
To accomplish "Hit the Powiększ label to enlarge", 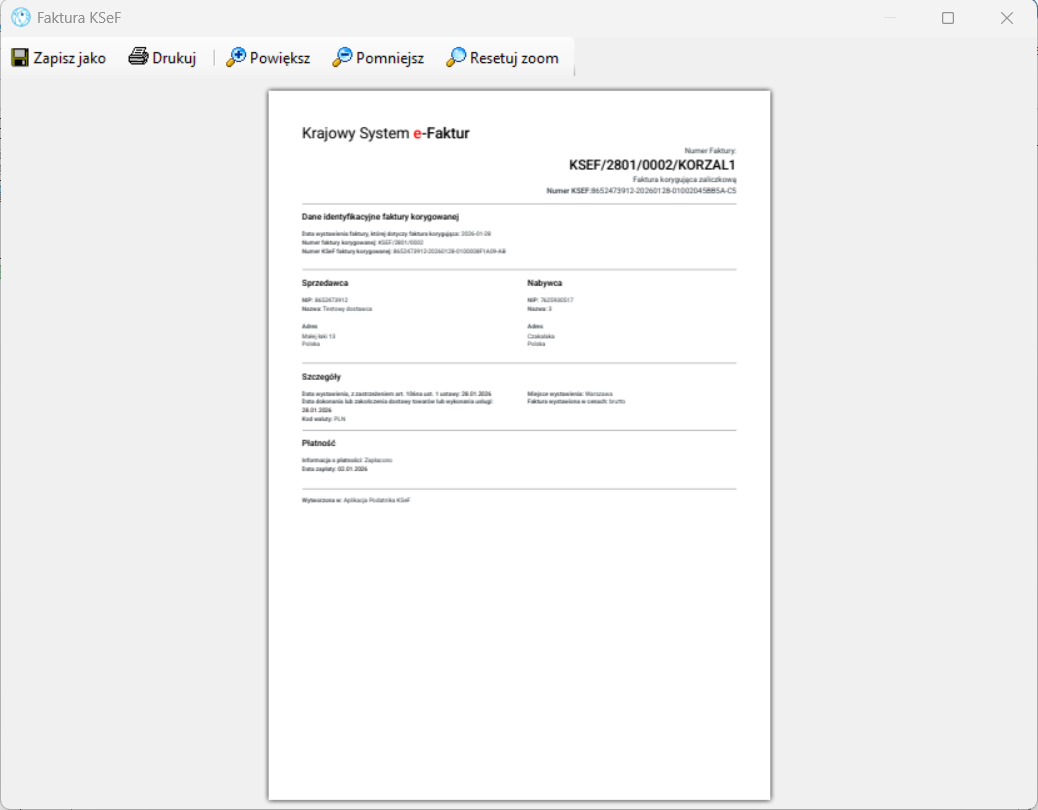I will (280, 58).
